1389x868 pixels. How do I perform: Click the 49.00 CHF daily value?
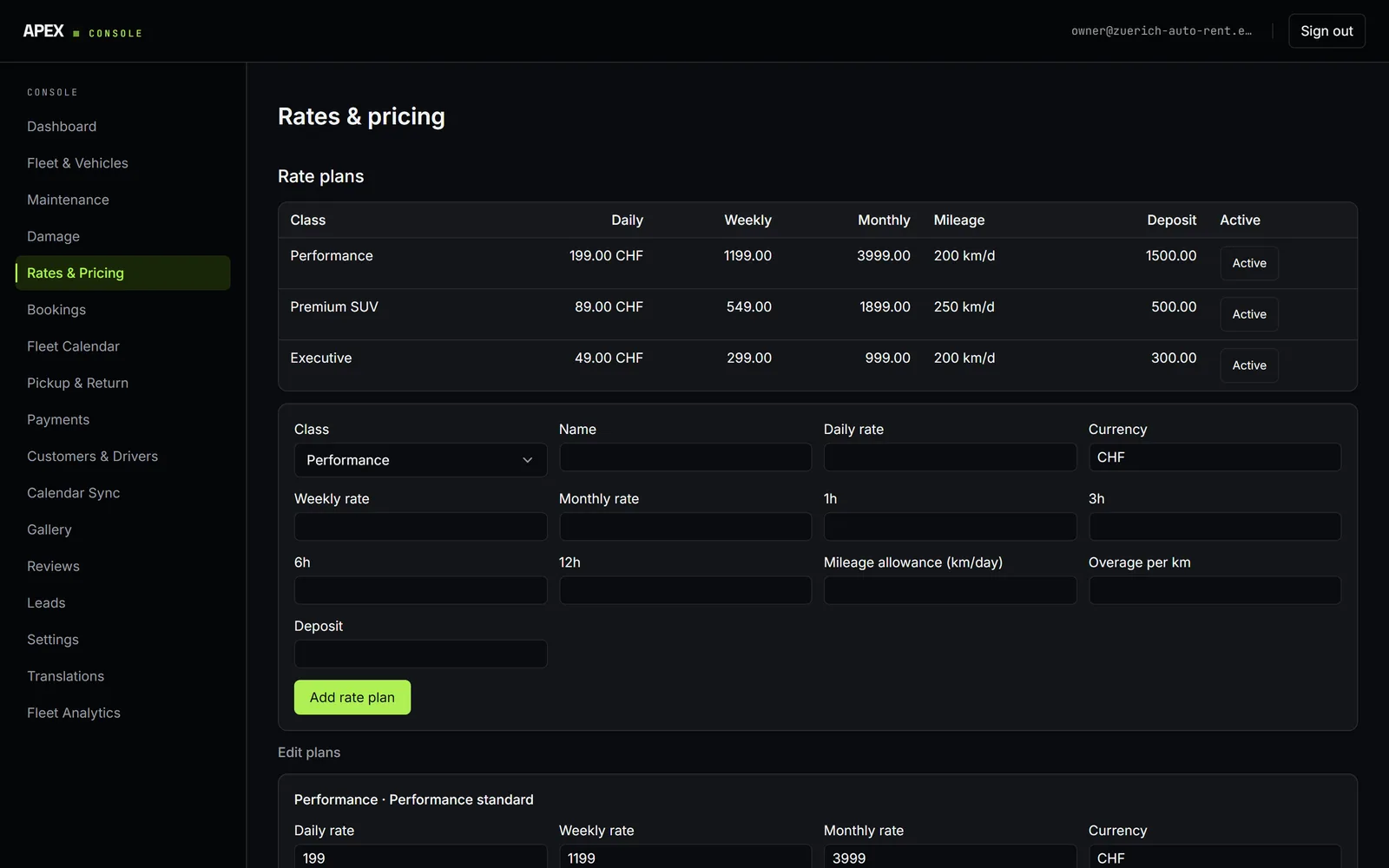coord(609,358)
